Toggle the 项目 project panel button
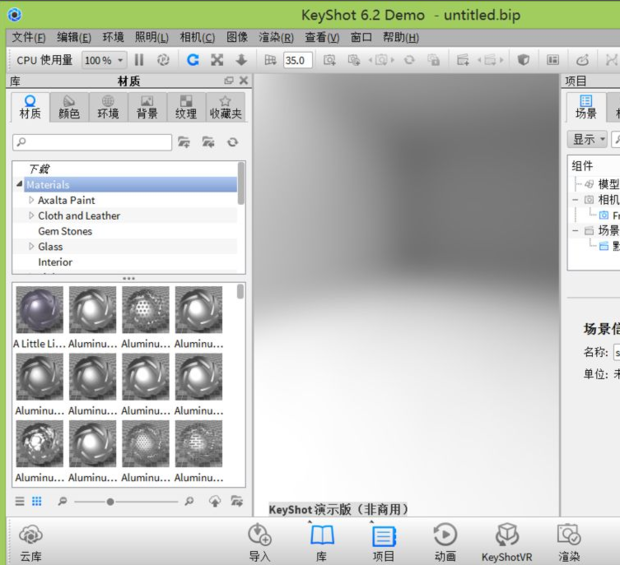Image resolution: width=620 pixels, height=565 pixels. pyautogui.click(x=384, y=541)
